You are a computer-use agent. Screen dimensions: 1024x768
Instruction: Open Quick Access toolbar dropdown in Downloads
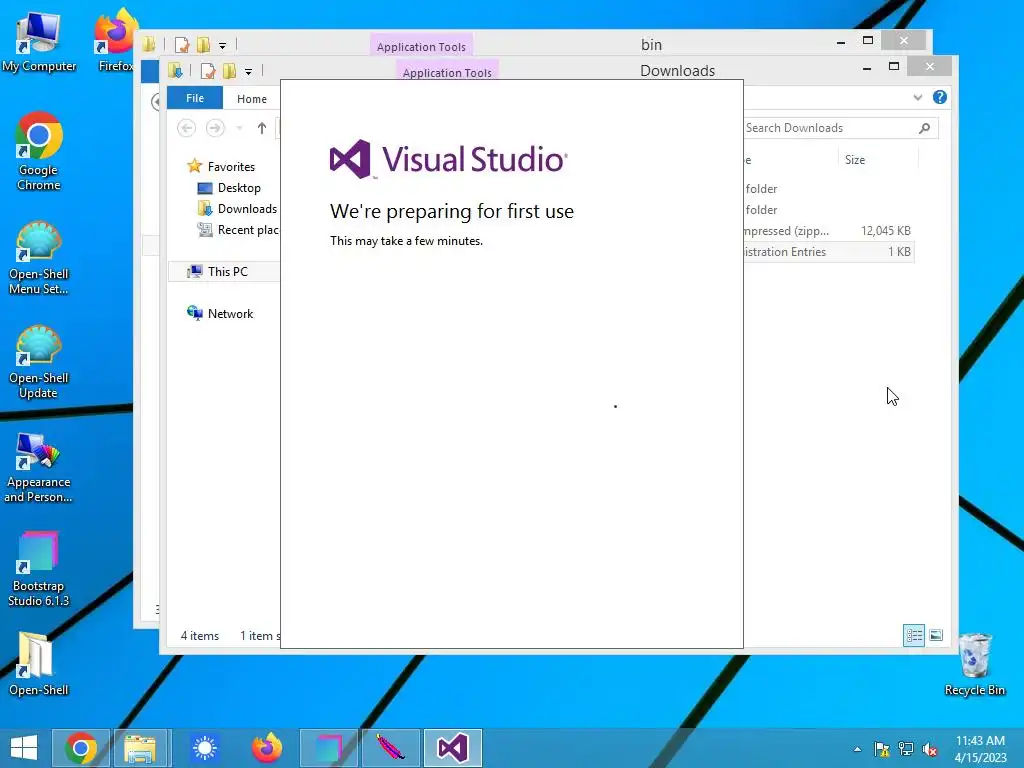pos(248,71)
